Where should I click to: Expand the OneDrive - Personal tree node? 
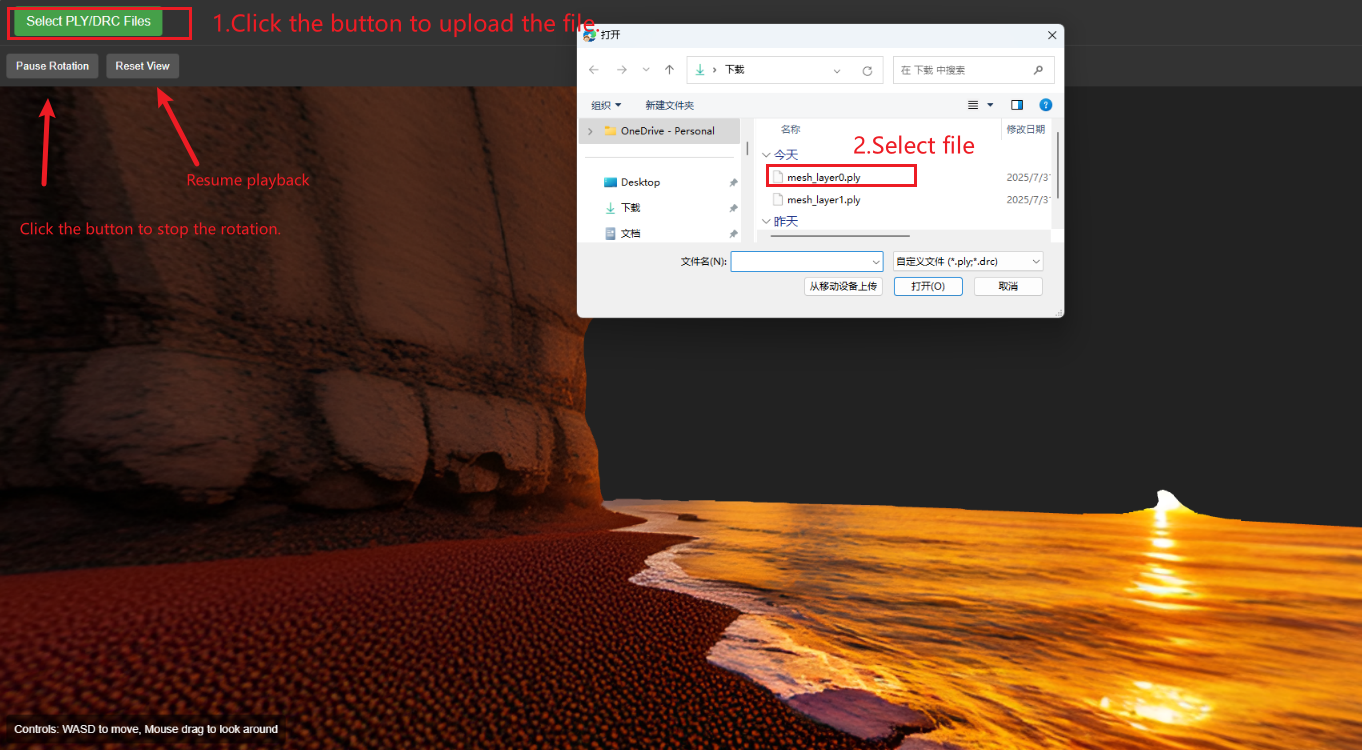pyautogui.click(x=590, y=131)
